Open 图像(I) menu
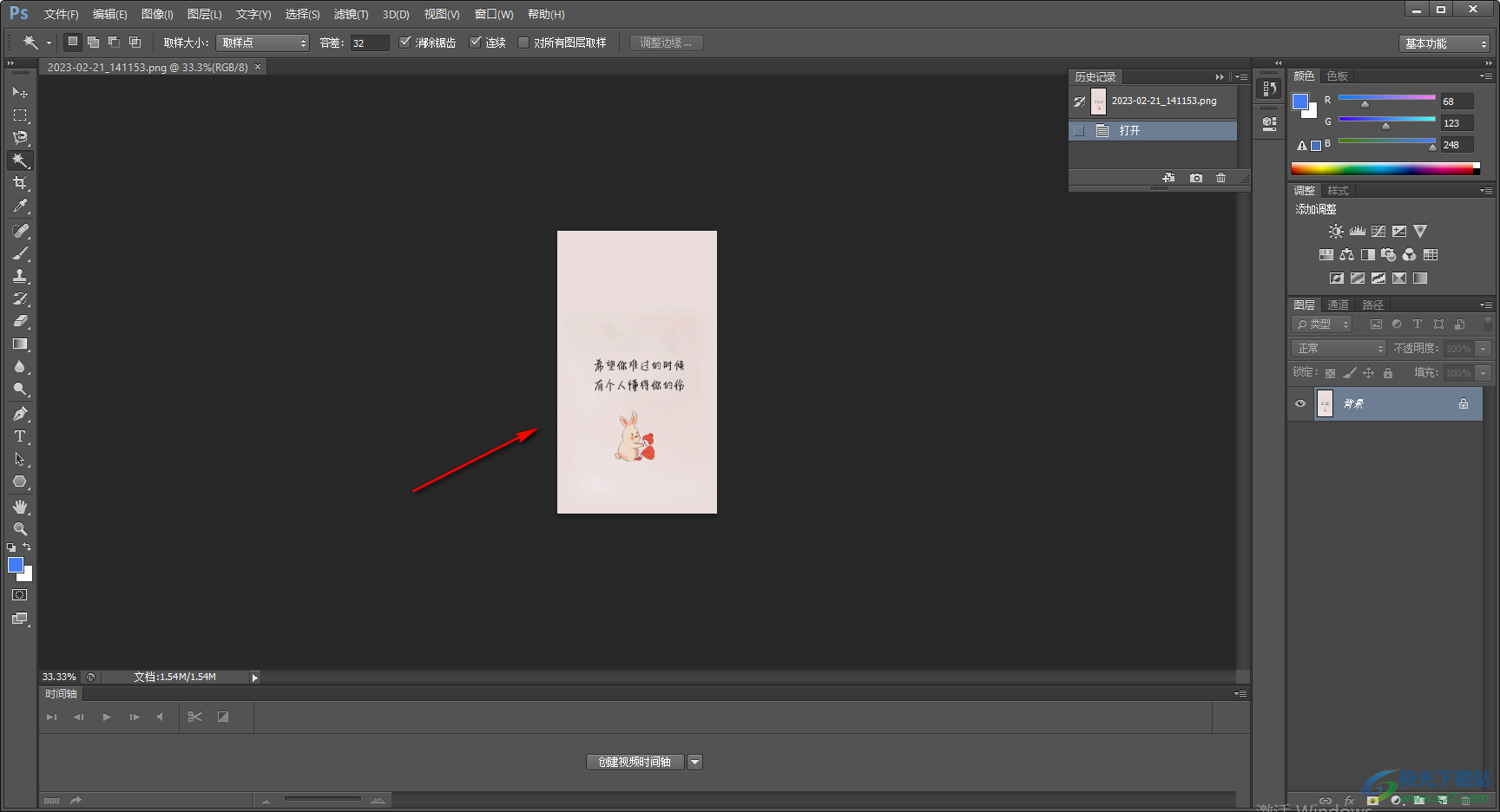This screenshot has width=1500, height=812. click(157, 14)
